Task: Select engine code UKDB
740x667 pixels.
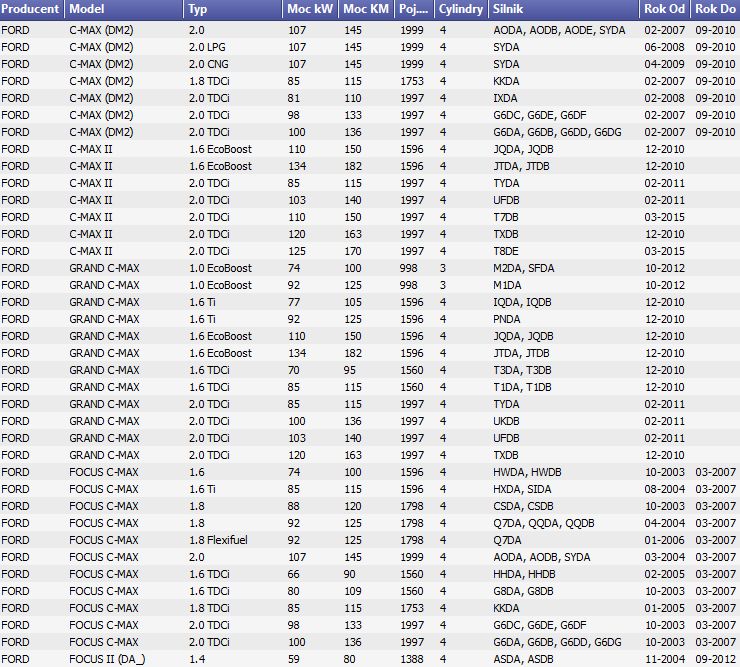Action: click(506, 421)
